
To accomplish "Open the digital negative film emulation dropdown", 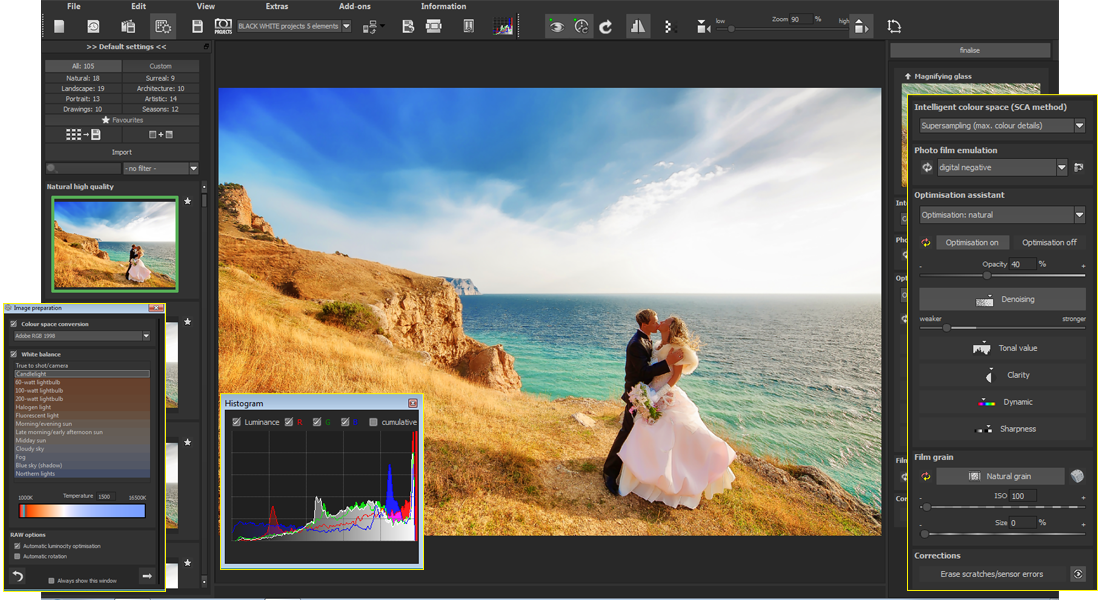I will point(1060,168).
